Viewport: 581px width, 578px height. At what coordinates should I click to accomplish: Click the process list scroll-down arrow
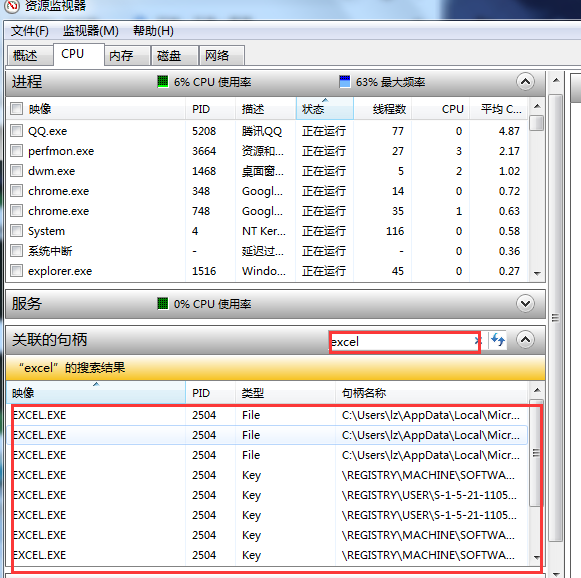pyautogui.click(x=537, y=273)
